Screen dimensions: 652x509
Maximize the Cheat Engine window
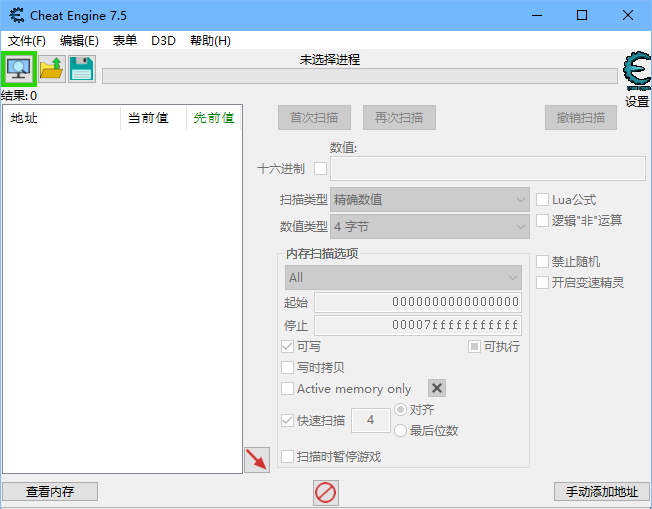click(x=582, y=15)
